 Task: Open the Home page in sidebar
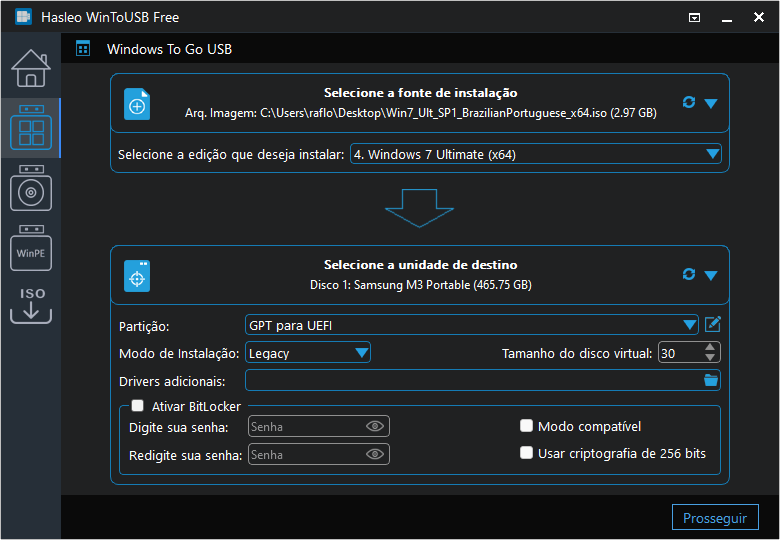click(31, 68)
